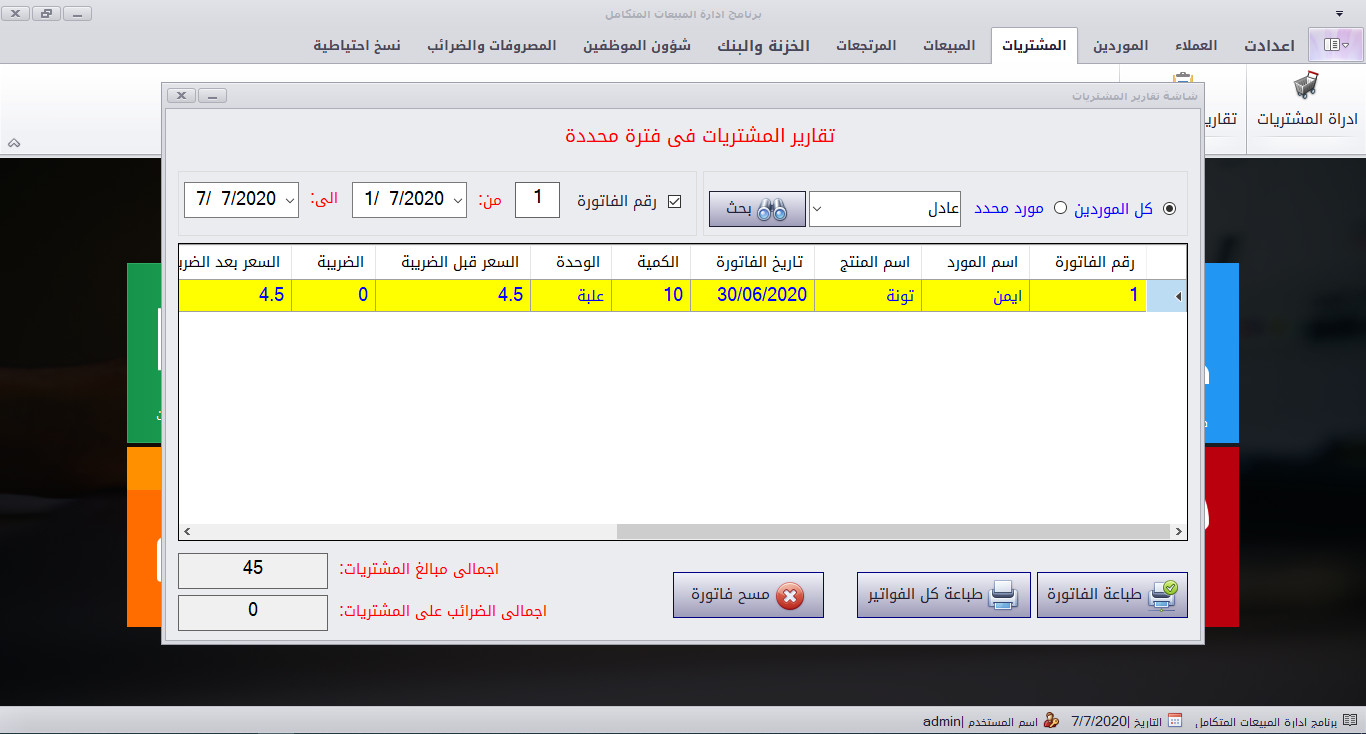The height and width of the screenshot is (734, 1366).
Task: Expand the supplier combo box showing عادل
Action: (817, 209)
